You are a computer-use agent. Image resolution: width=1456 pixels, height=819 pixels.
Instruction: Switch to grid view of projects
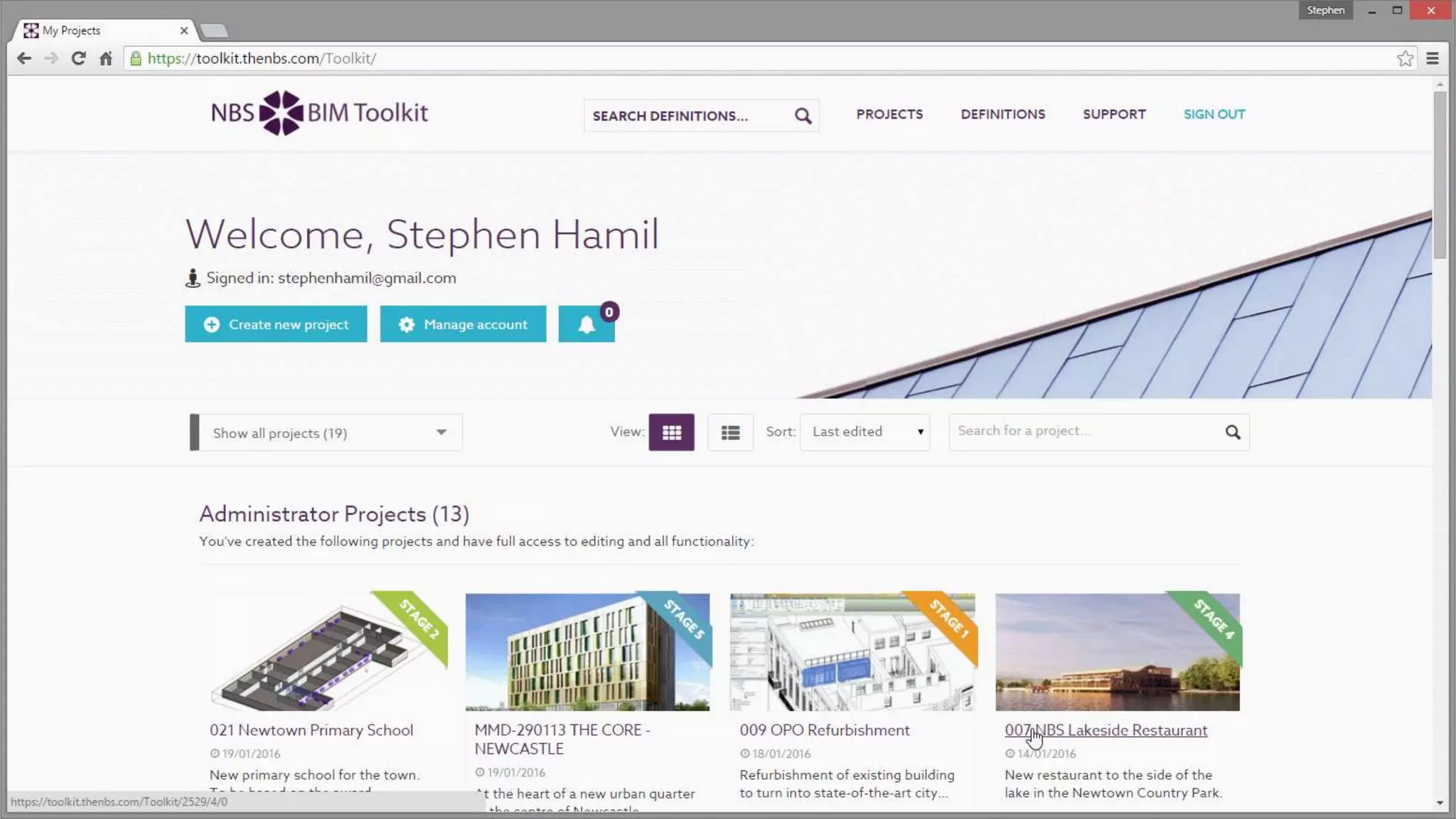click(671, 432)
